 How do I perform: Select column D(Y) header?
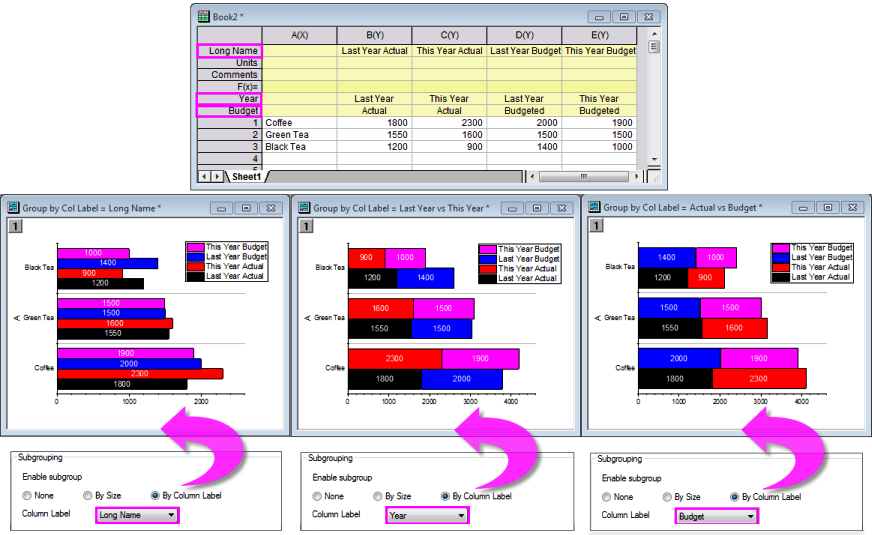524,35
